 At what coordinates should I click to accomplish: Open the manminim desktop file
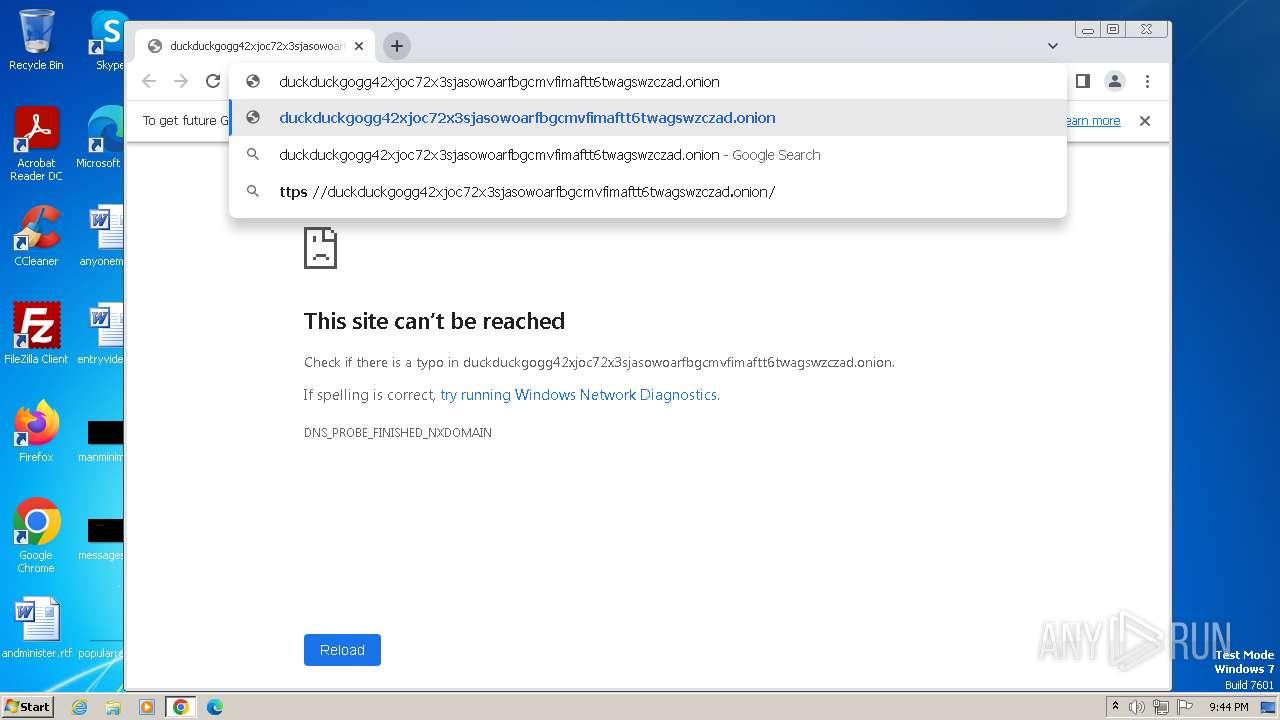coord(101,440)
